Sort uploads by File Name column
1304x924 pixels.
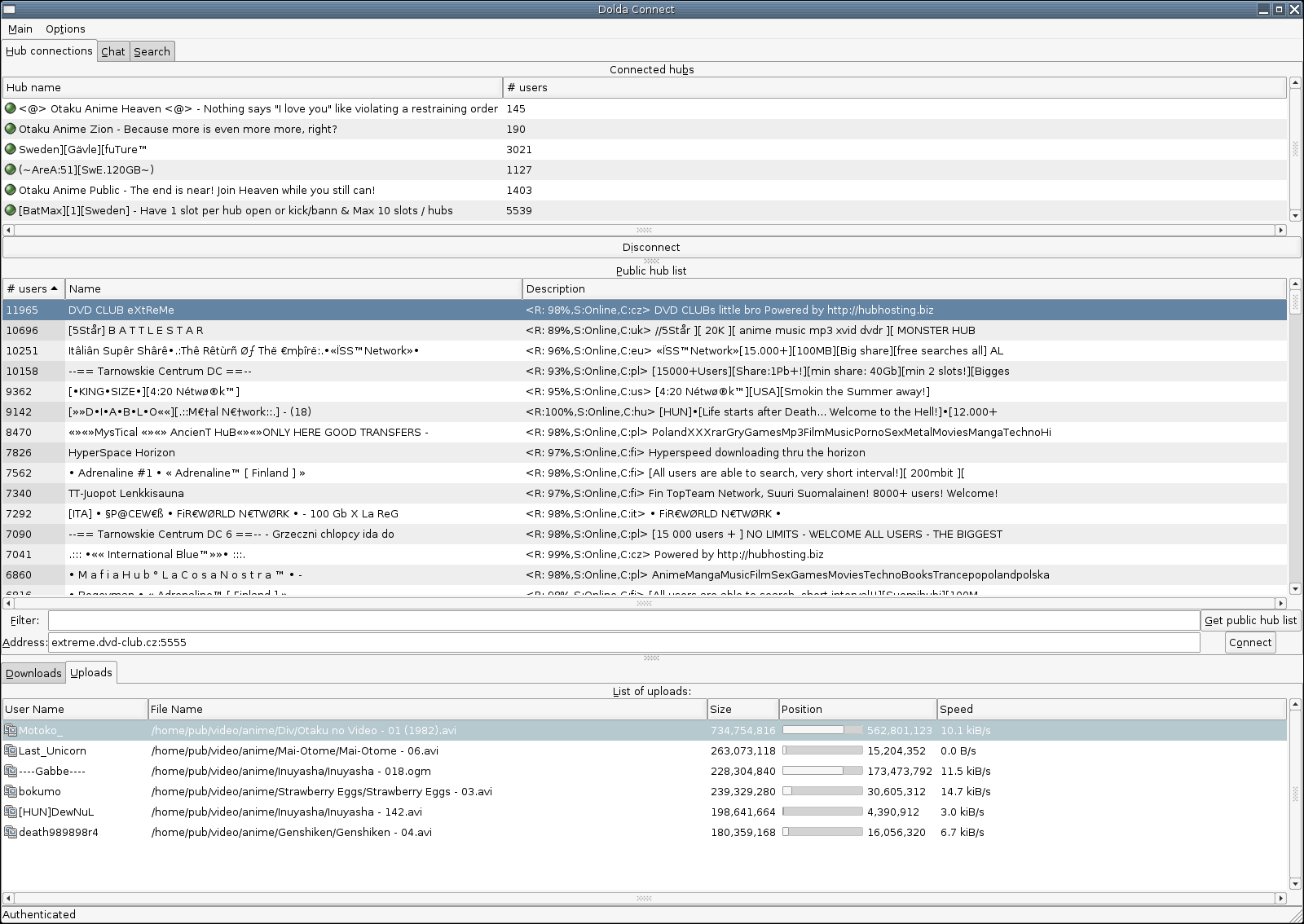(428, 709)
